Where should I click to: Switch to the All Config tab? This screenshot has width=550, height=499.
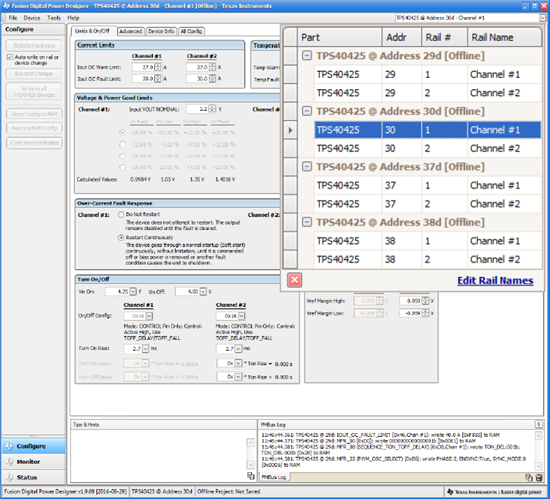pos(191,31)
